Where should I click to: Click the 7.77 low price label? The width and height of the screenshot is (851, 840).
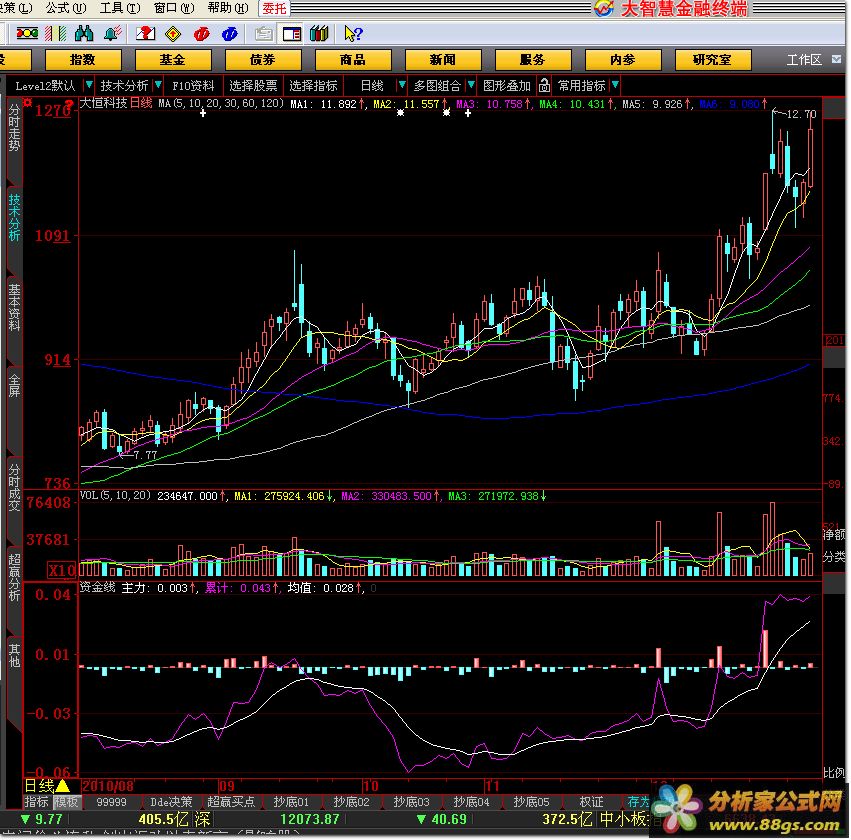tap(145, 455)
